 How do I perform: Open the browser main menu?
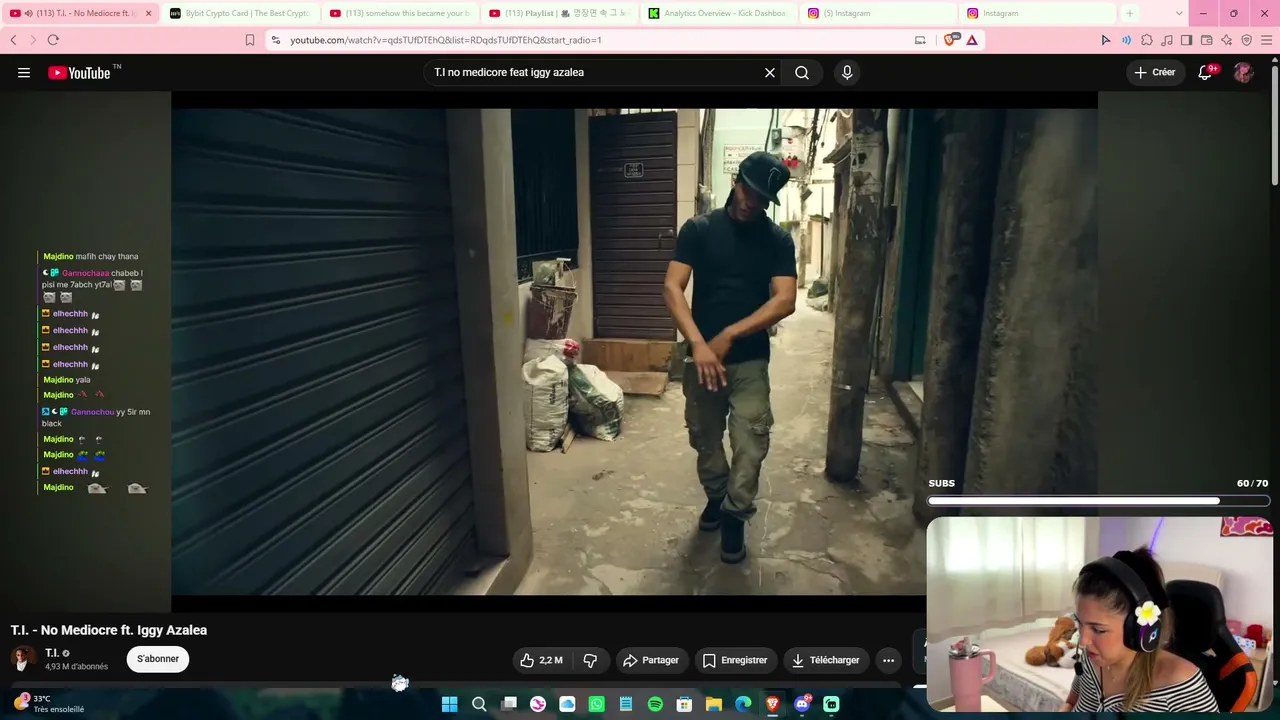point(1266,40)
